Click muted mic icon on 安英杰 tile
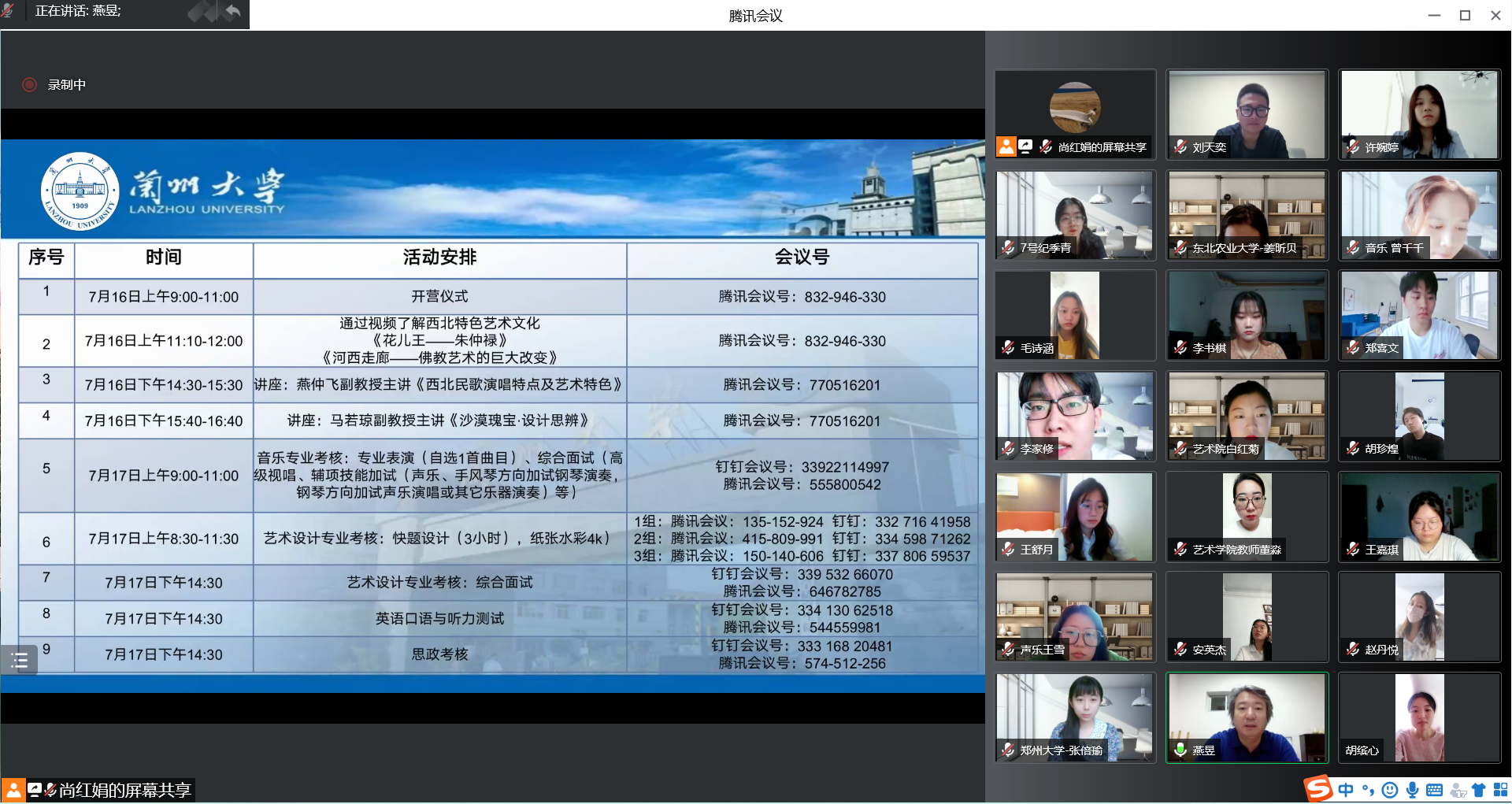Image resolution: width=1512 pixels, height=804 pixels. point(1180,649)
